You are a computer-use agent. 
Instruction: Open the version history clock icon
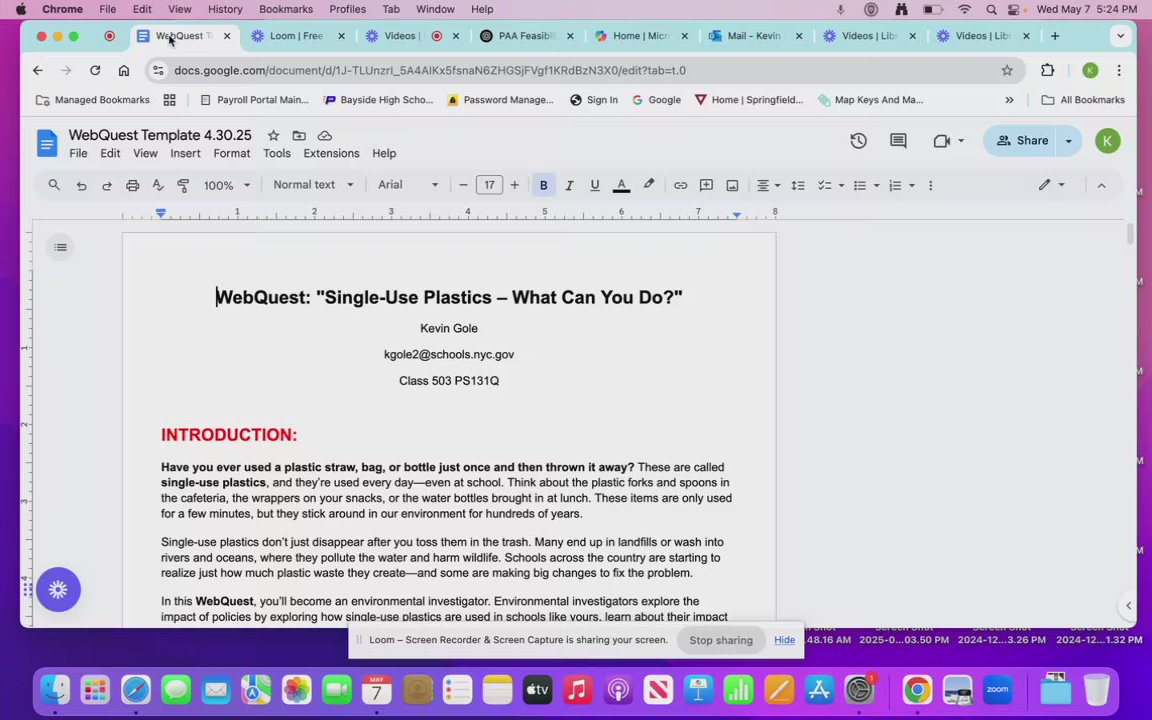tap(858, 140)
